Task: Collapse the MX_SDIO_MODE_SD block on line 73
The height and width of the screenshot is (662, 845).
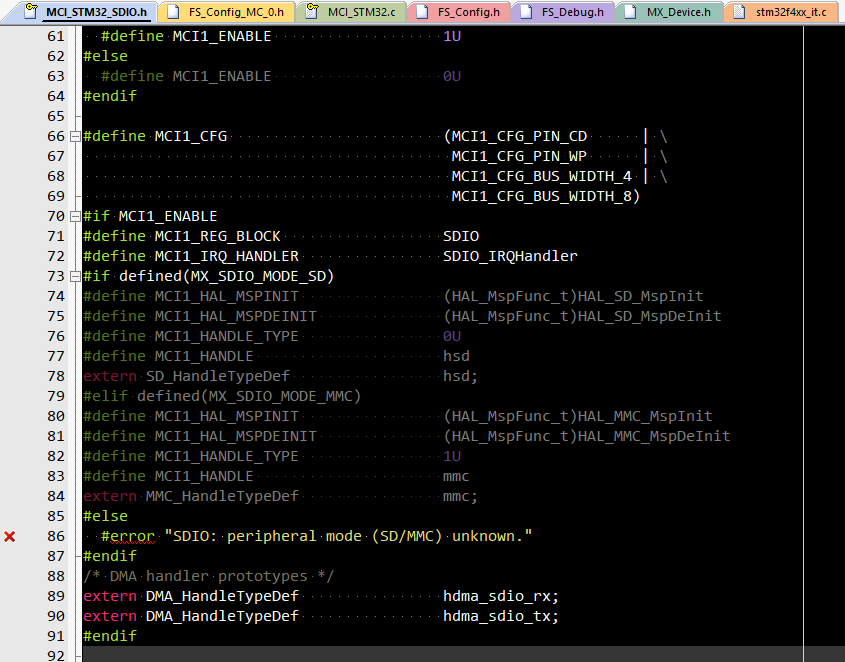Action: point(75,277)
